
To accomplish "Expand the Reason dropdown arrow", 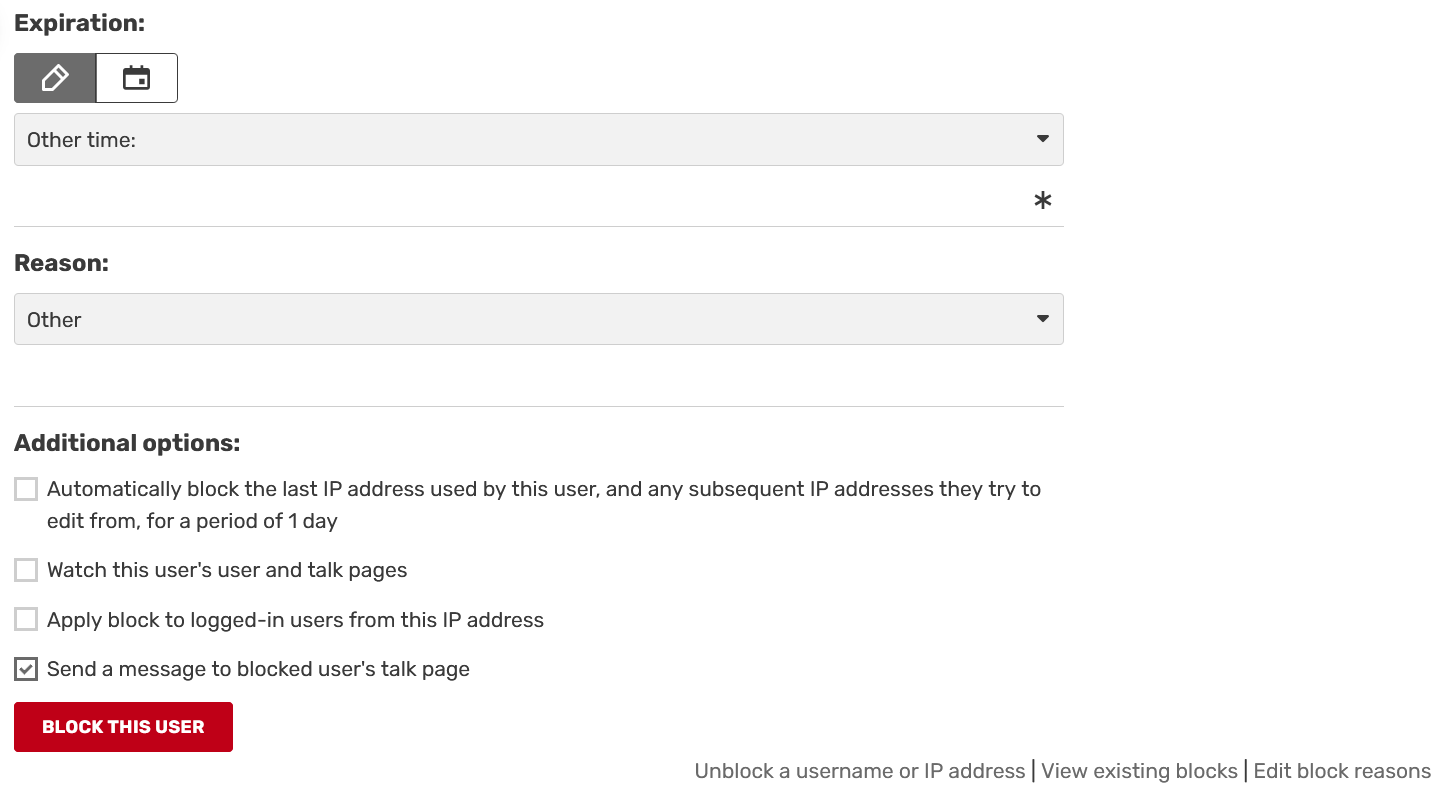I will (1042, 319).
